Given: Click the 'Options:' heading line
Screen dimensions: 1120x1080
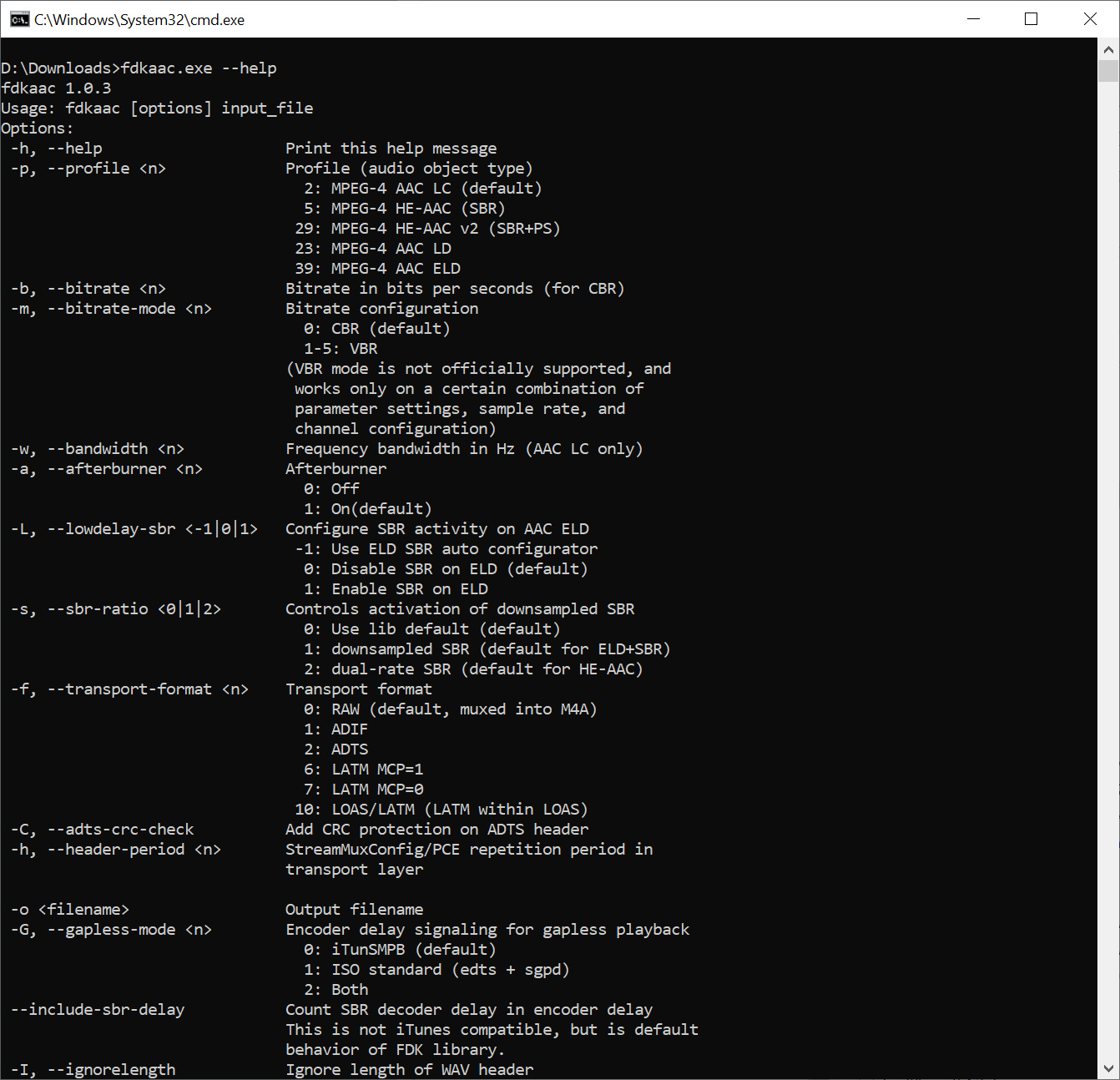Looking at the screenshot, I should [38, 129].
